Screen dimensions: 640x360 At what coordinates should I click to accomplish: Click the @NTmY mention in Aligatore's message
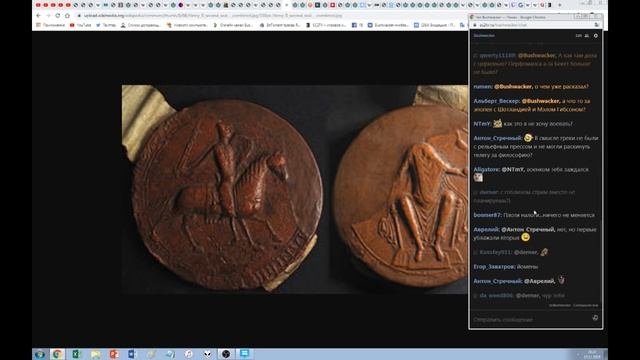click(513, 169)
